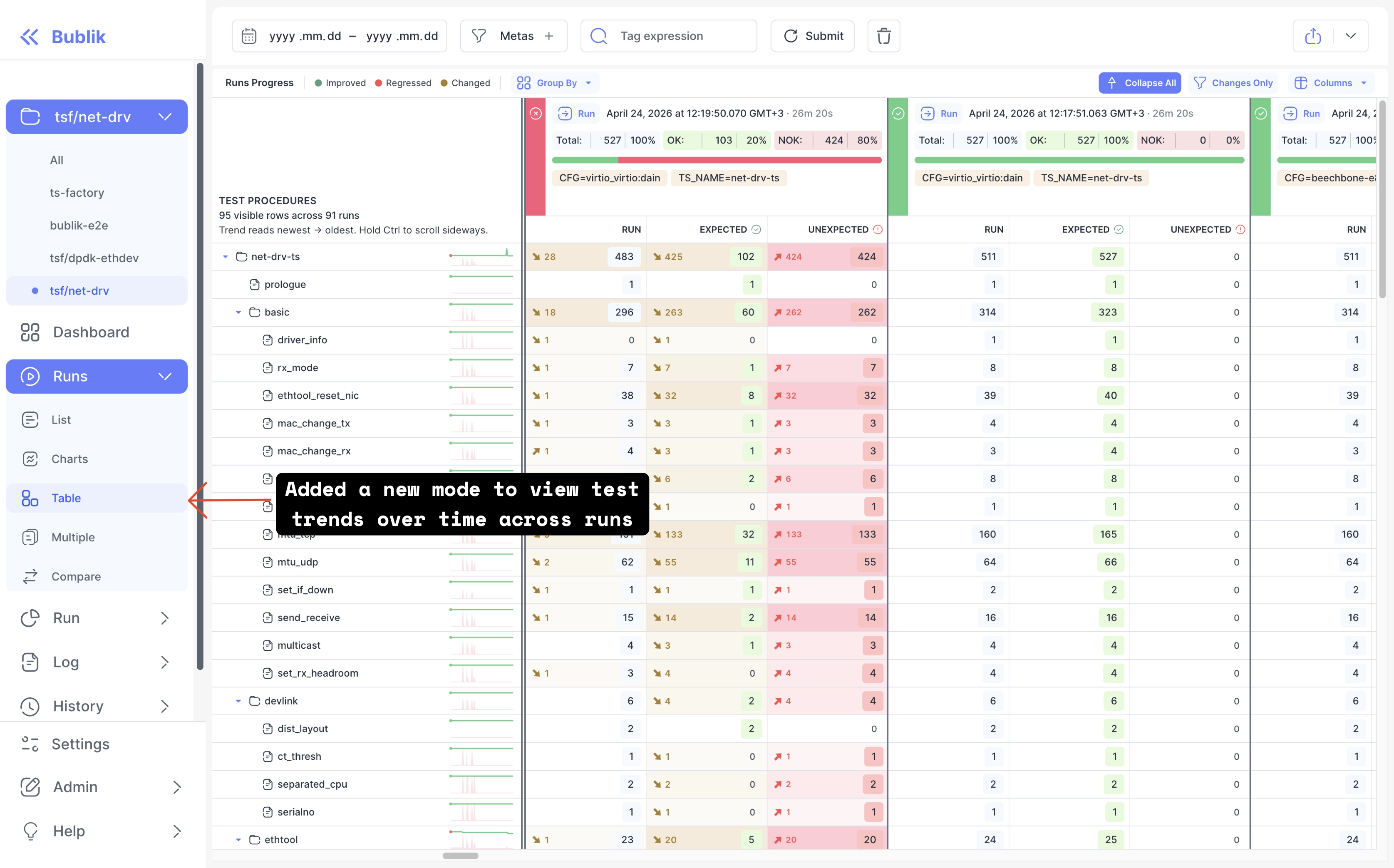Toggle Changes Only filter

[x=1233, y=83]
